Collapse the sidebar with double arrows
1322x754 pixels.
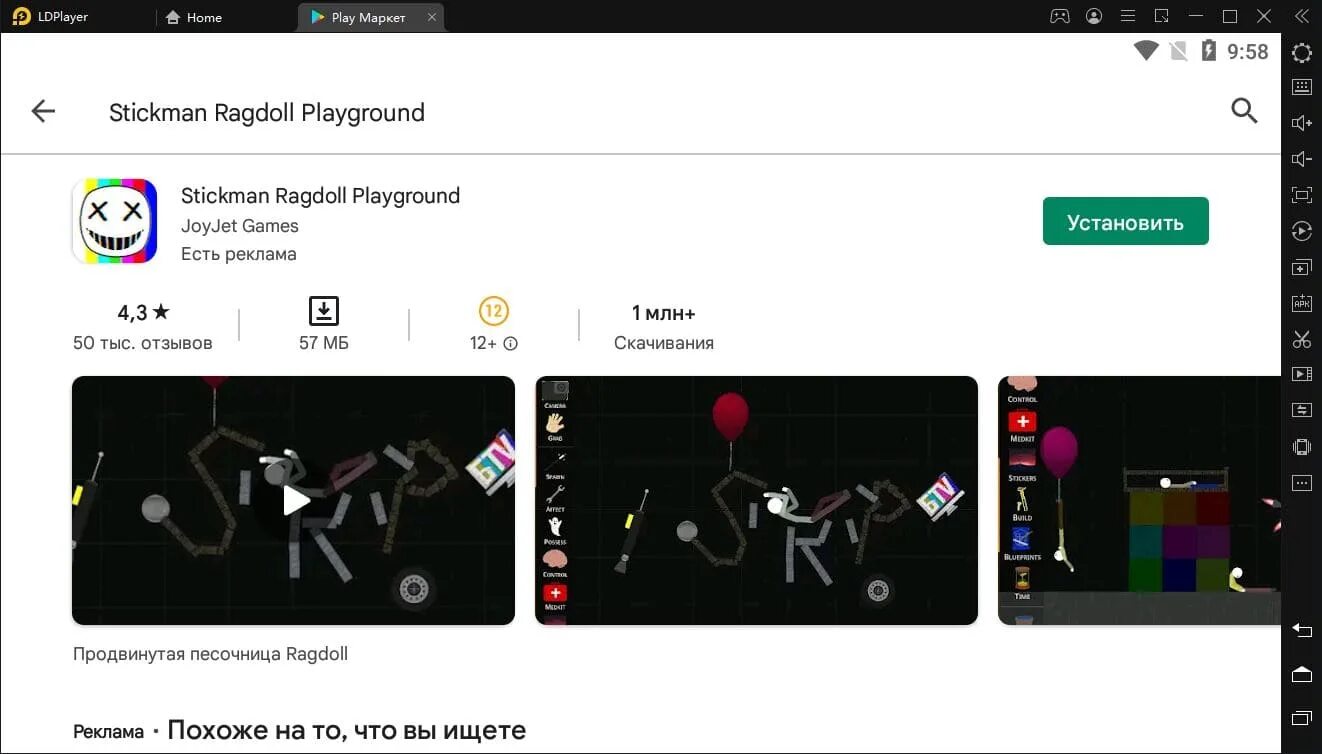click(1301, 16)
